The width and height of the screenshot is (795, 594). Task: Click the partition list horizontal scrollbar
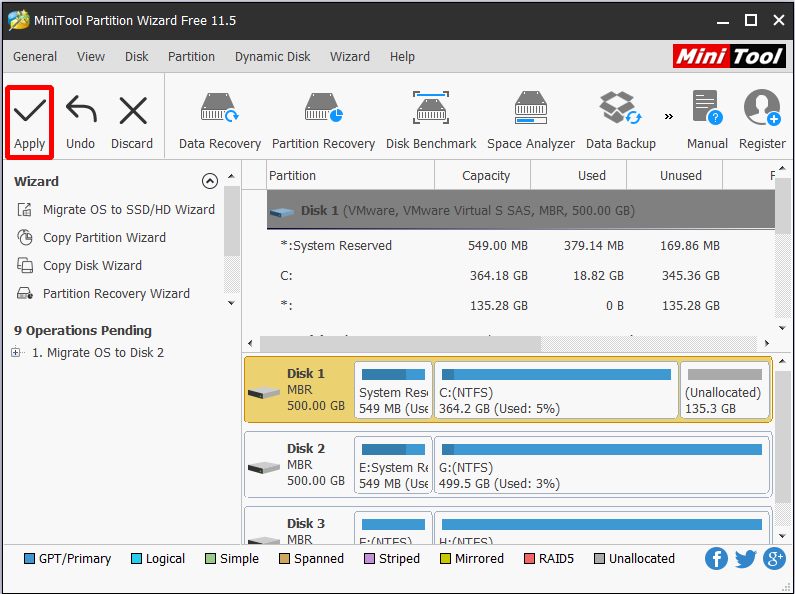[400, 343]
